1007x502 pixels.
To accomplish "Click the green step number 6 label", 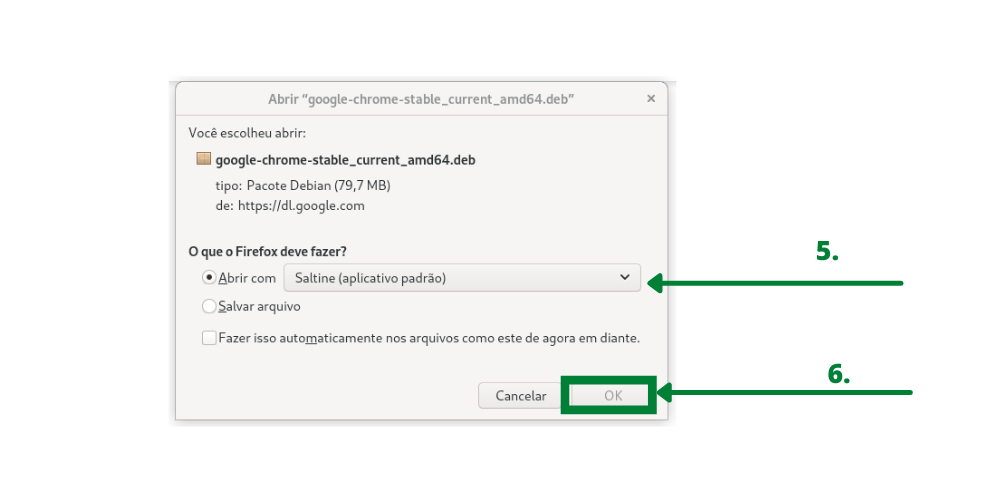I will (838, 375).
